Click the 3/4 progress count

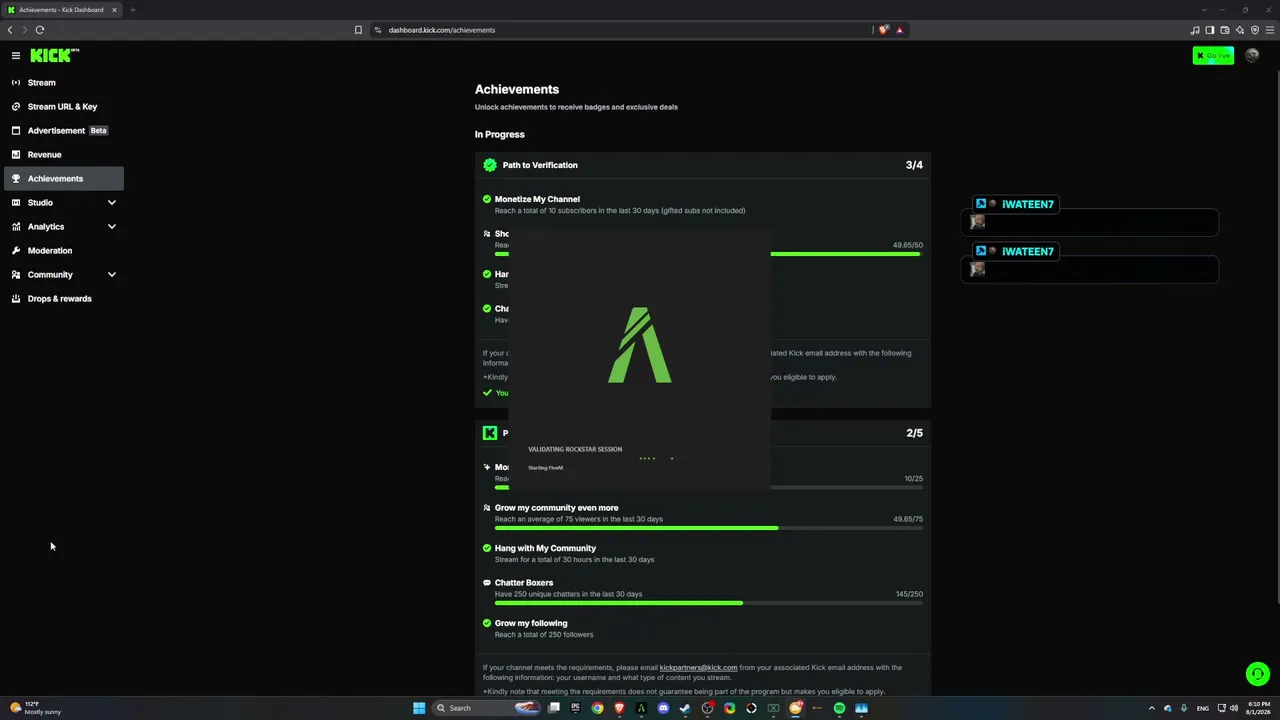tap(914, 165)
